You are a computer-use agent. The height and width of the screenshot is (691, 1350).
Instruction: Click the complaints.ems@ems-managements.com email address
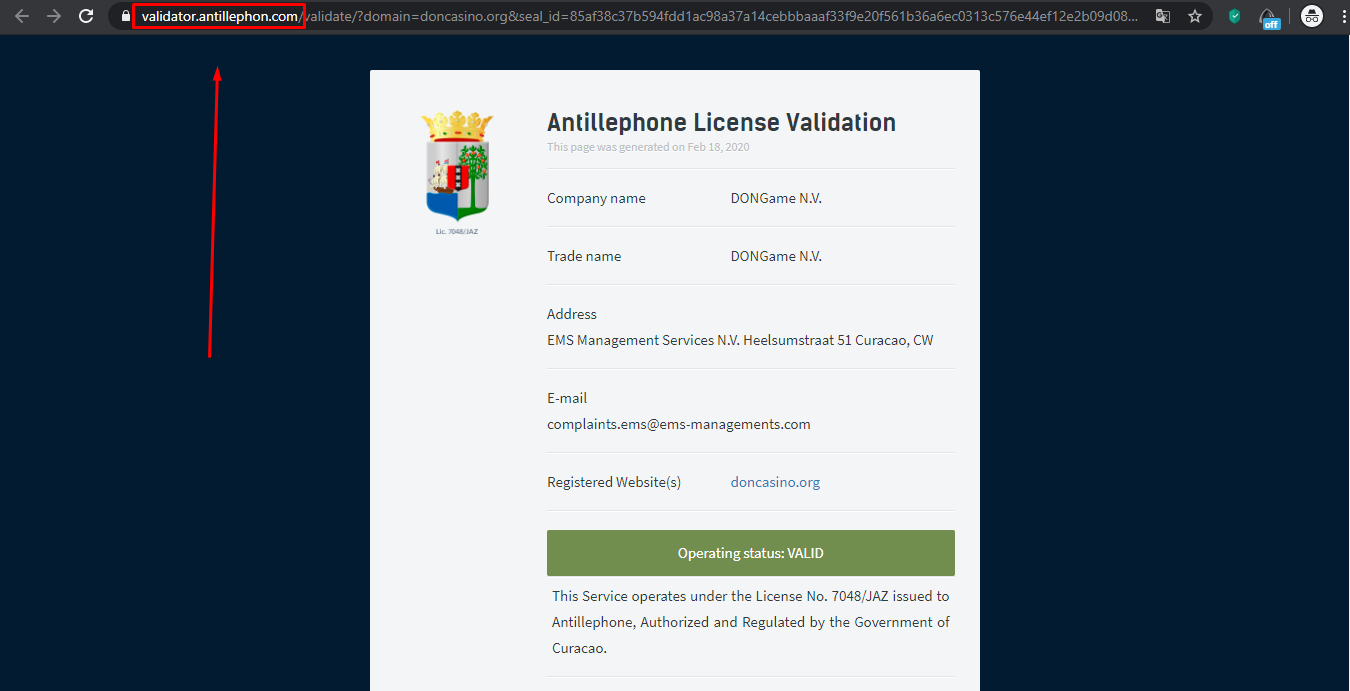click(x=678, y=424)
